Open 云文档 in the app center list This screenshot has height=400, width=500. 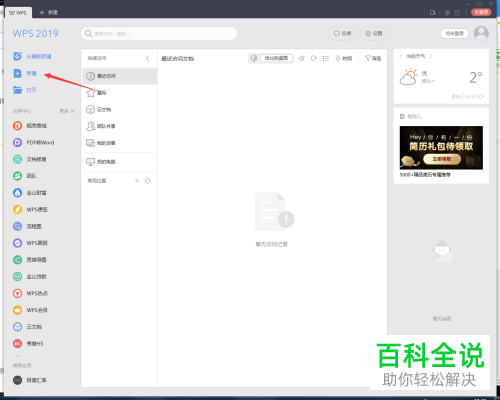27,327
